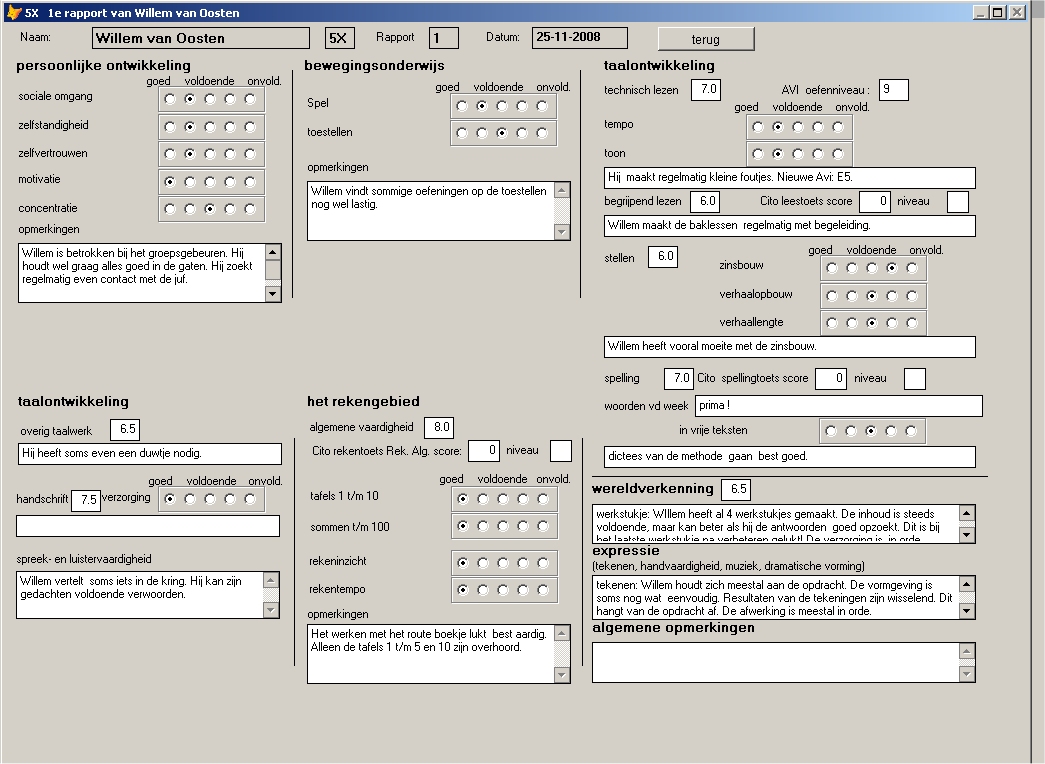The height and width of the screenshot is (764, 1045).
Task: Select last 'onvold.' radio for Spel
Action: (x=541, y=106)
